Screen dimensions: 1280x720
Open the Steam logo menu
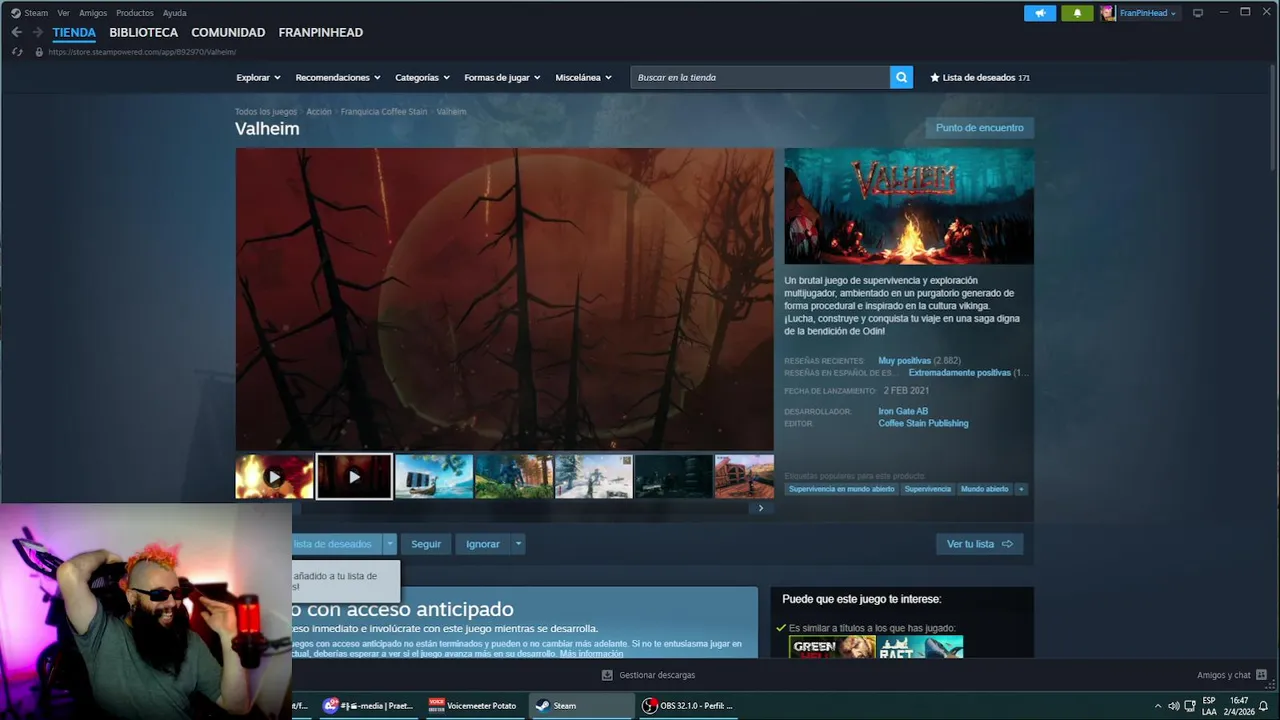(x=15, y=13)
